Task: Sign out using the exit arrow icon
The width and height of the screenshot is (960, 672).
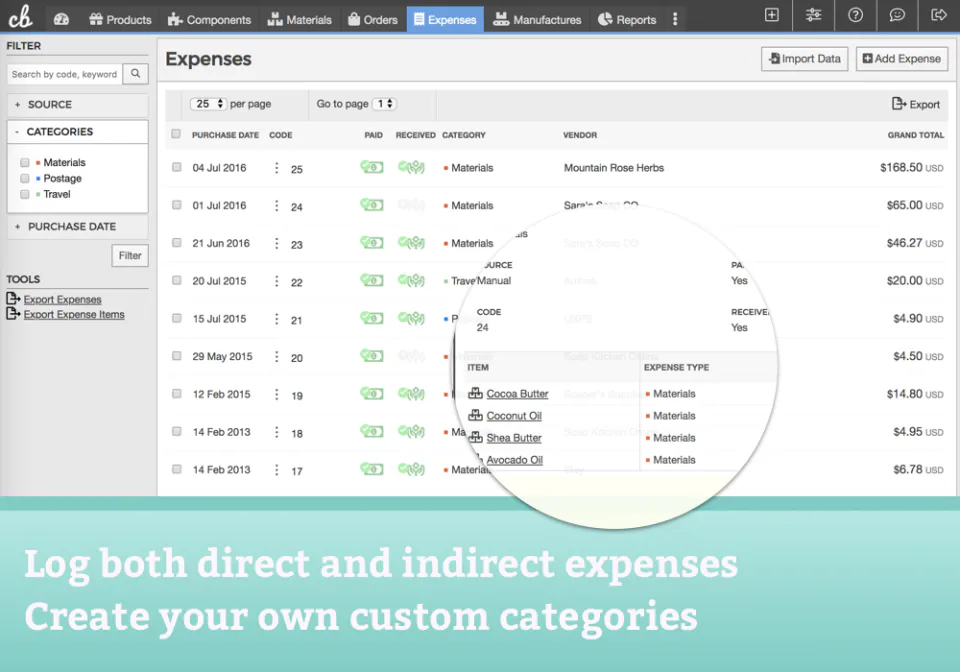Action: click(x=938, y=15)
